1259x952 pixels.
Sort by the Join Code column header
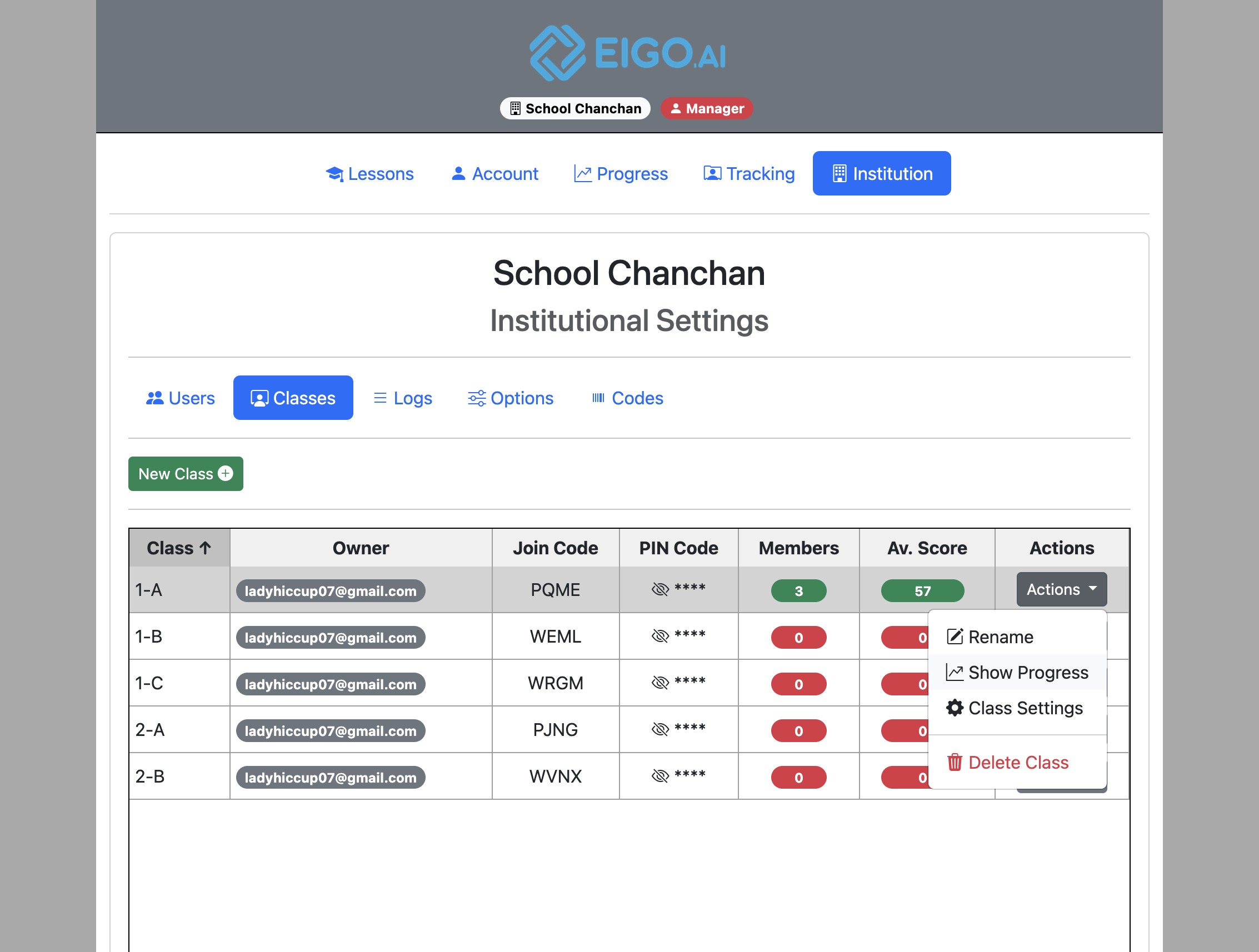[556, 548]
